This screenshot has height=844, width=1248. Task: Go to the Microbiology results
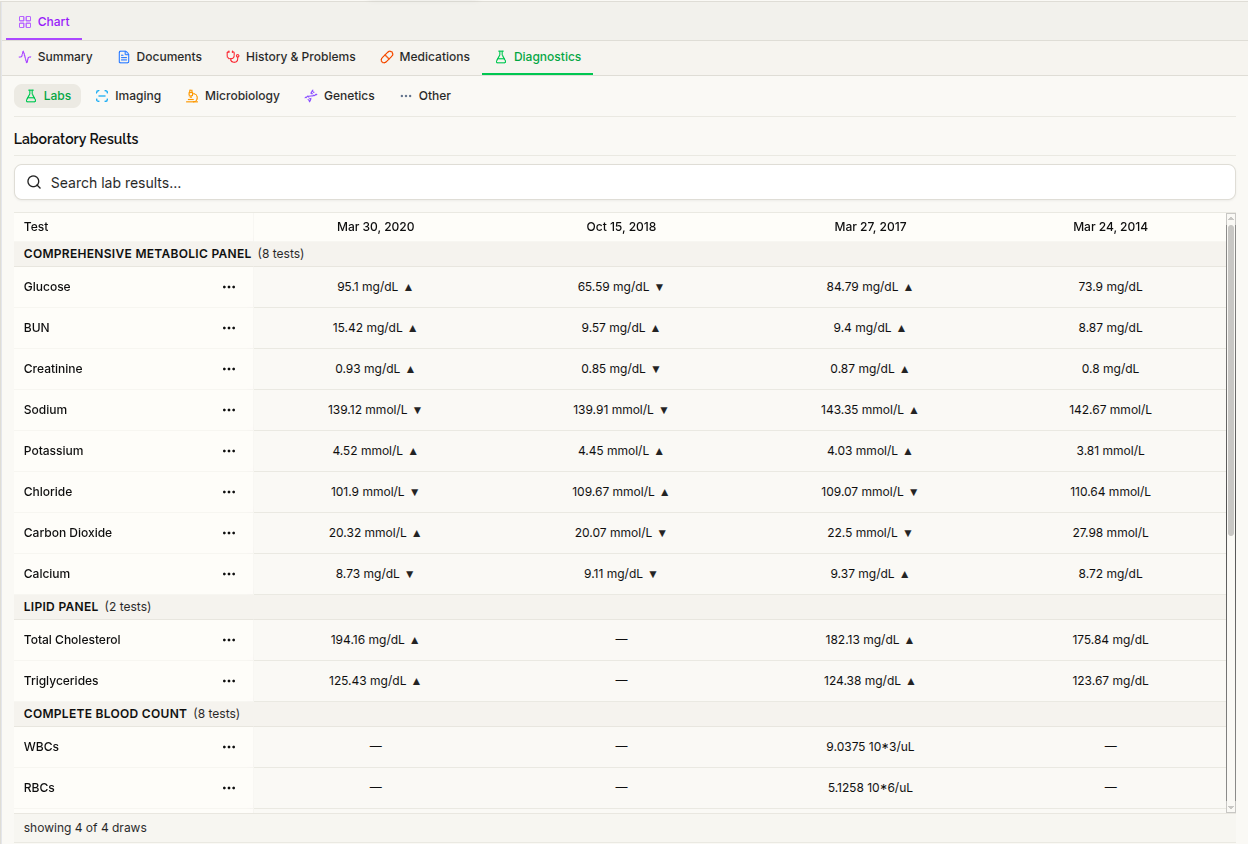pyautogui.click(x=233, y=96)
